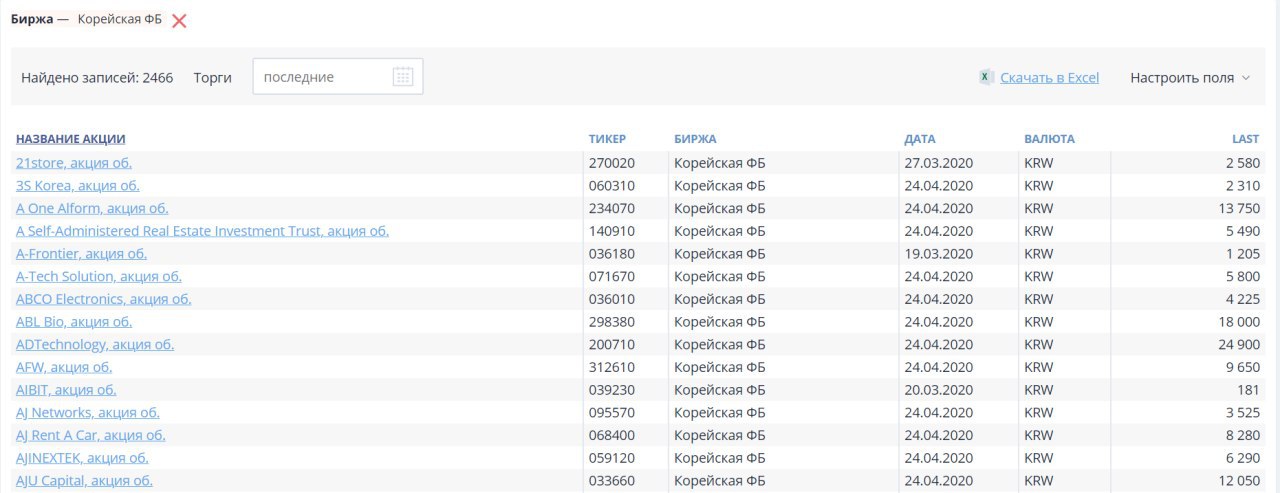The image size is (1280, 493).
Task: Select ticker cell 033660
Action: 612,481
